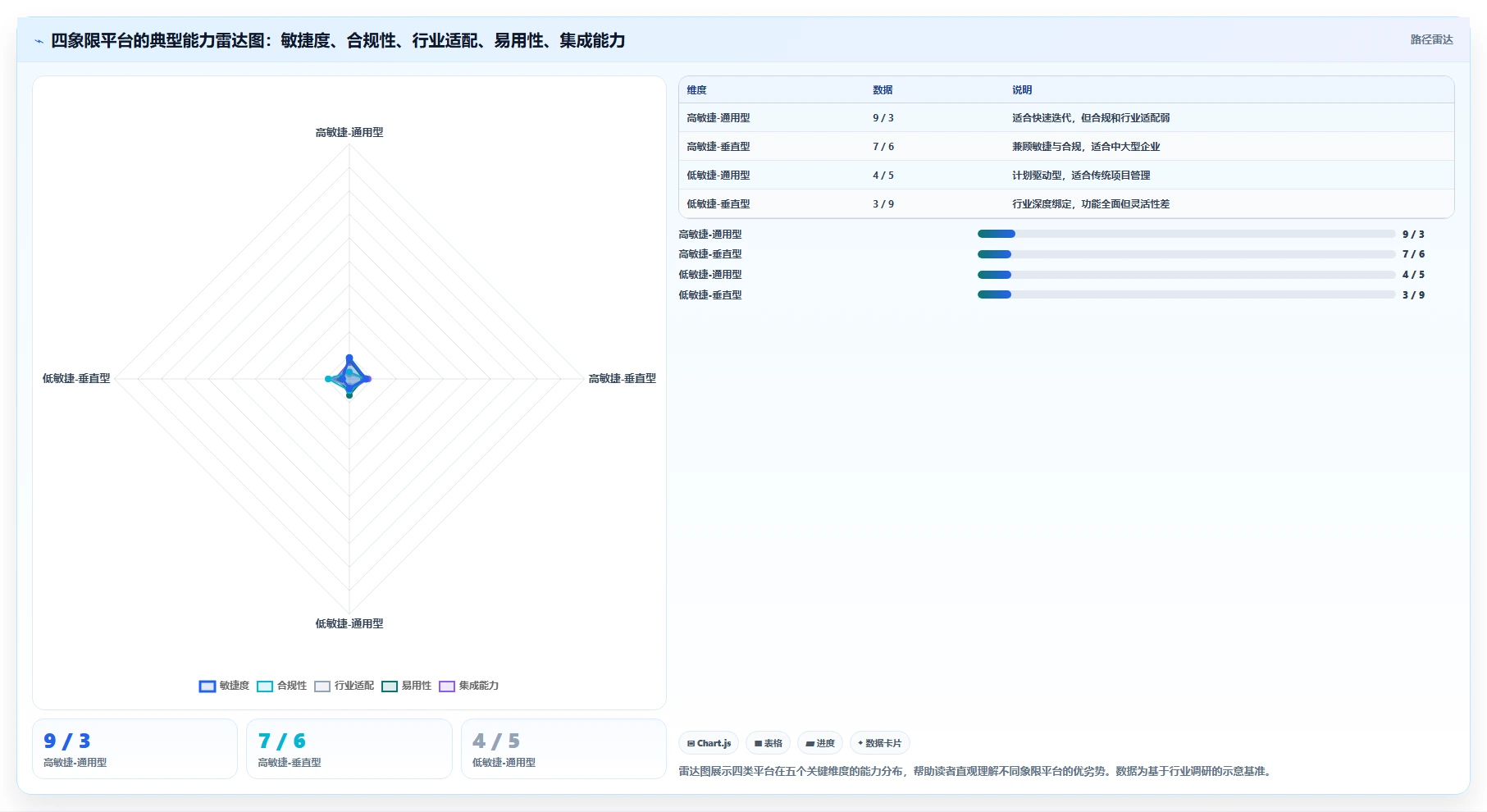Click radar axis label 高敏捷-垂直型 at right

click(623, 379)
